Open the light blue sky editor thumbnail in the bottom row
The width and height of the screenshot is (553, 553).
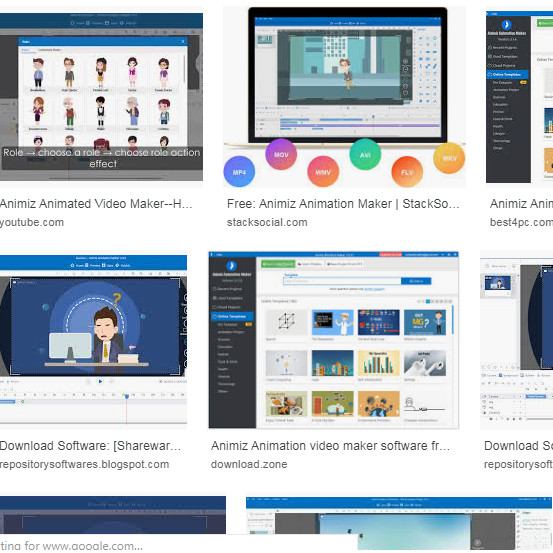point(399,523)
